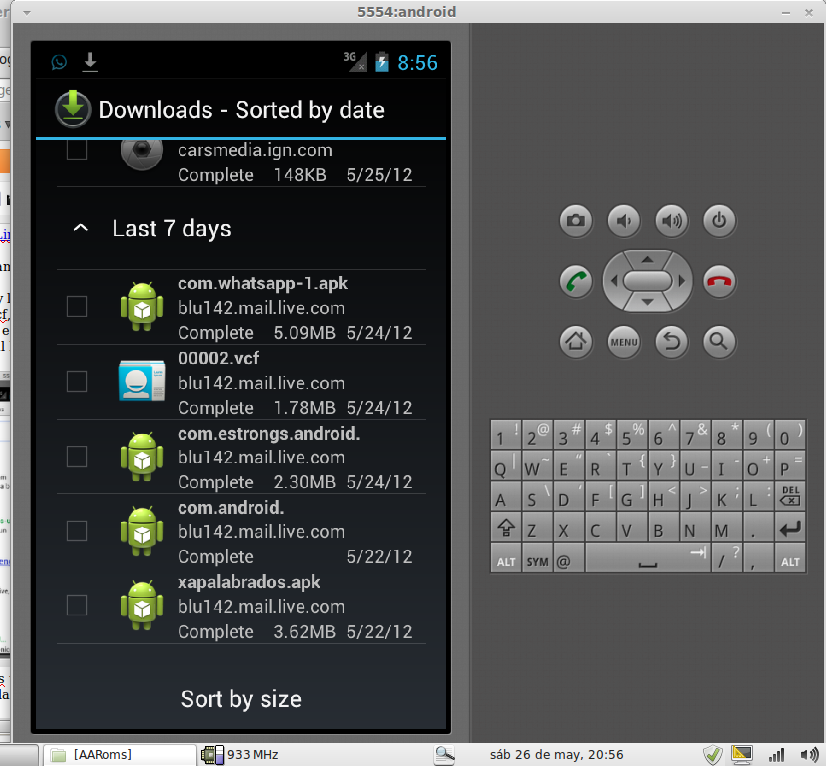The image size is (826, 766).
Task: Tap the green Downloads app icon
Action: pos(73,109)
